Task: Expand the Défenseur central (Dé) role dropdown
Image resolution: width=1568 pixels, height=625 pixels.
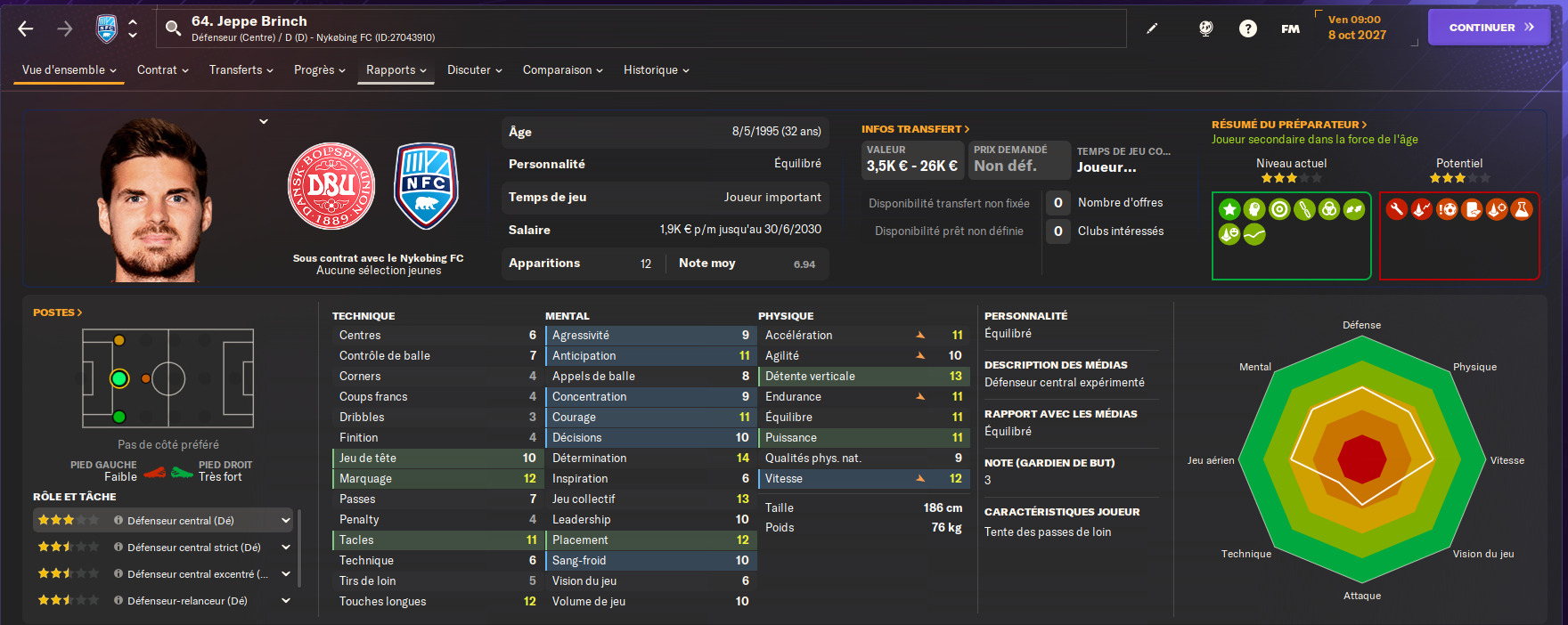Action: click(x=286, y=521)
